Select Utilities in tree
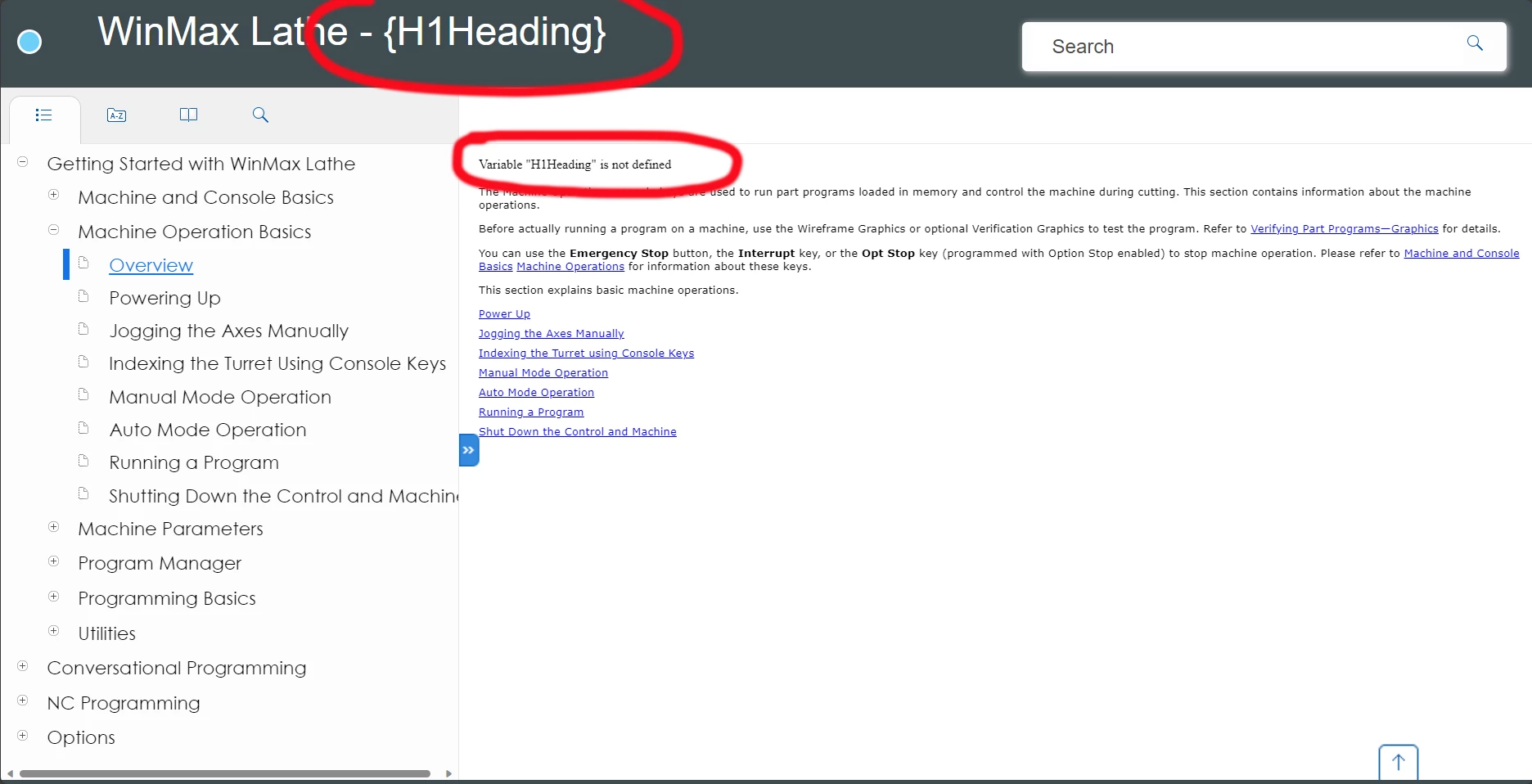Viewport: 1532px width, 784px height. click(107, 633)
